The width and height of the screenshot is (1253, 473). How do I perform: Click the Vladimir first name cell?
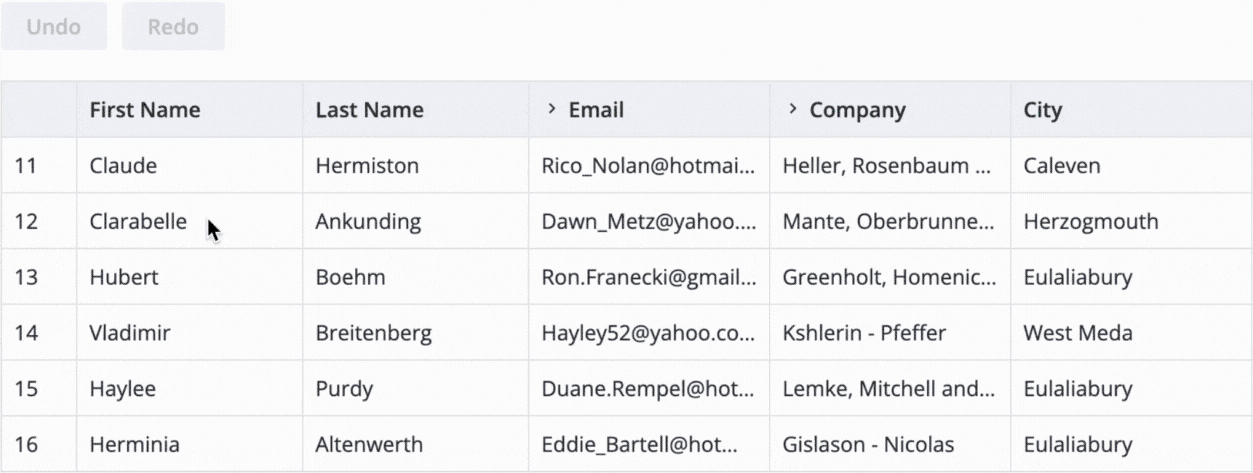(130, 333)
